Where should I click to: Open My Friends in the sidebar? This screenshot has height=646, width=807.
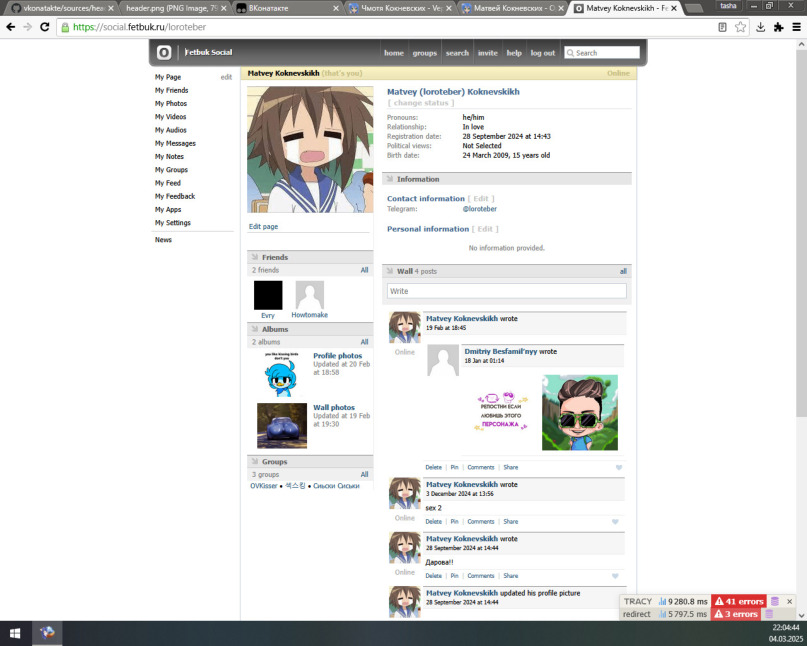point(171,90)
